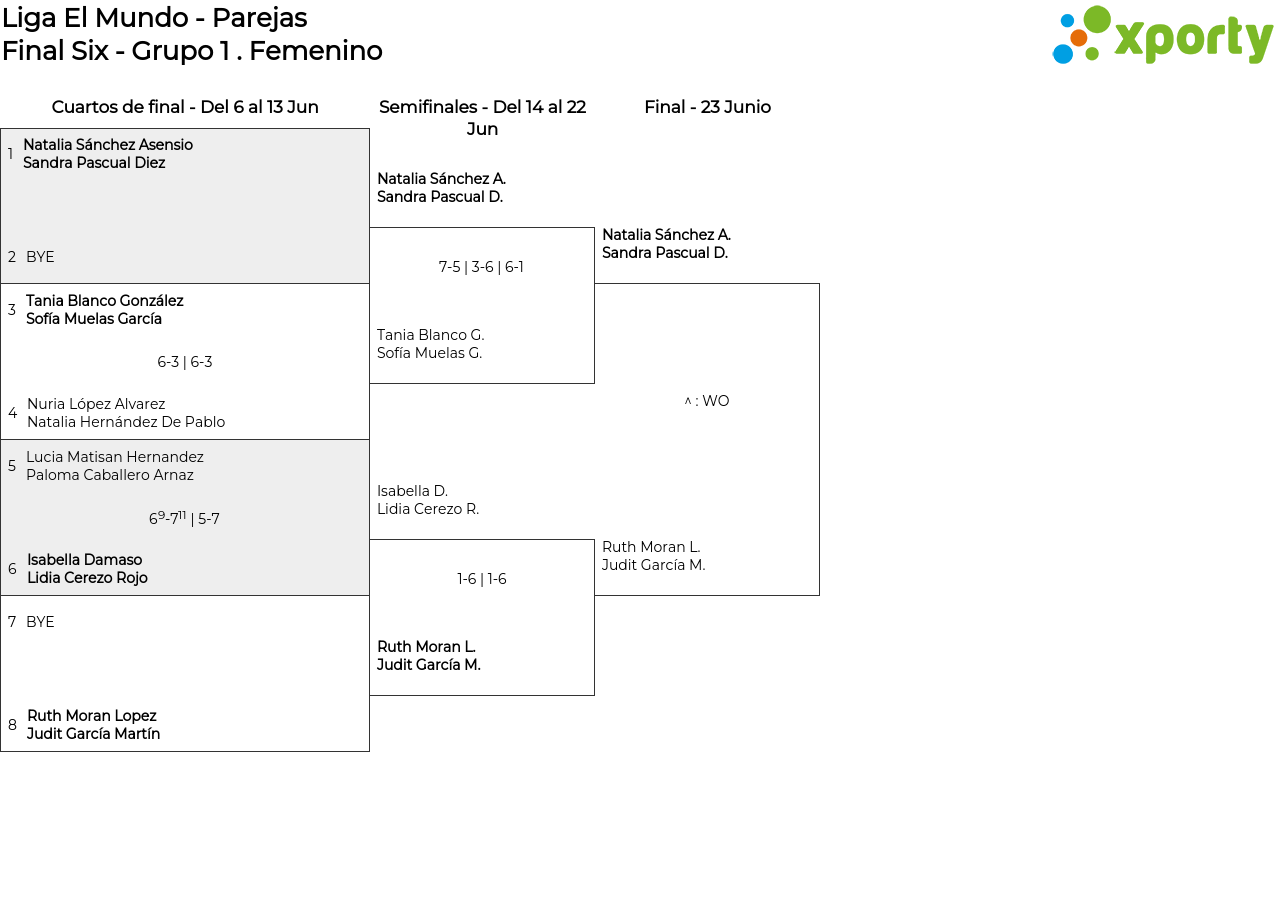Click the 1-6 | 1-6 semifinal score
Viewport: 1280px width, 905px height.
(x=482, y=579)
